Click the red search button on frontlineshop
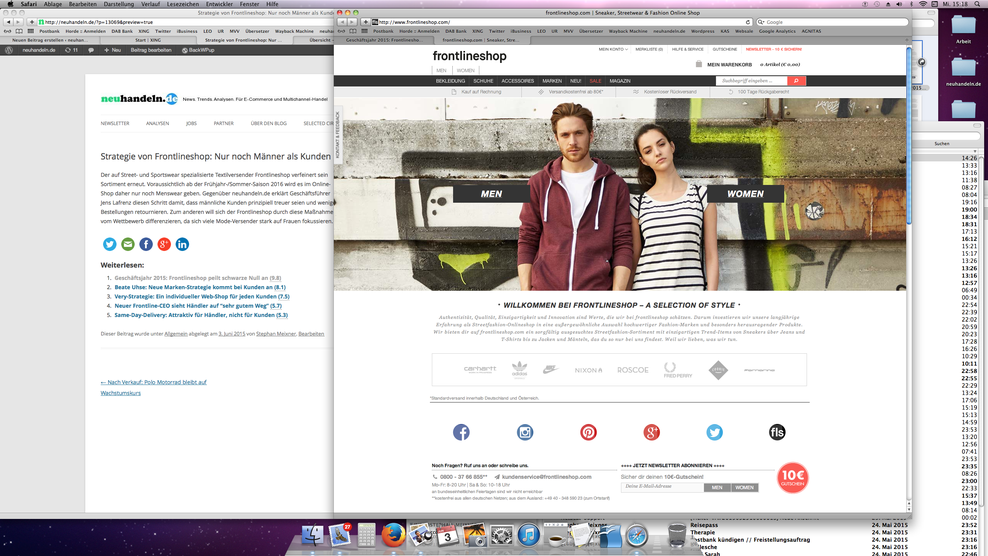This screenshot has width=988, height=556. tap(796, 81)
